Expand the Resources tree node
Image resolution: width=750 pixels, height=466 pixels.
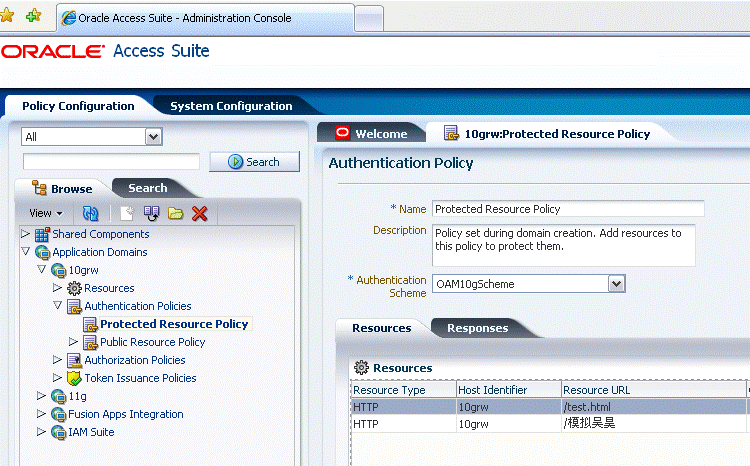(x=57, y=288)
